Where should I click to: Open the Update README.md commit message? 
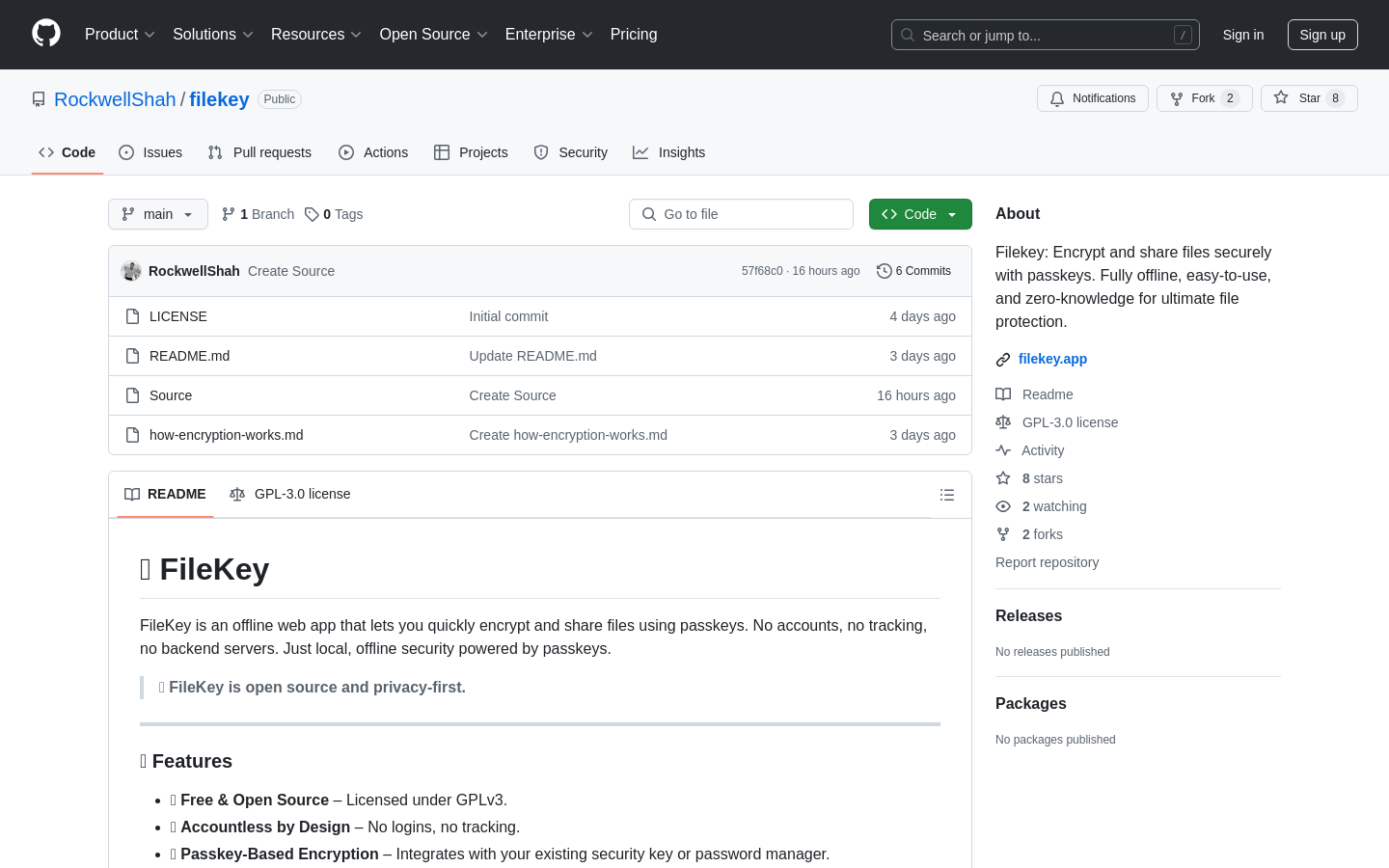533,356
